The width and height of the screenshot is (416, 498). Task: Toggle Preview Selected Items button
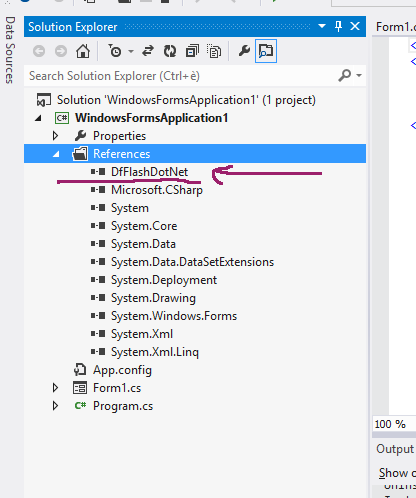tap(266, 51)
